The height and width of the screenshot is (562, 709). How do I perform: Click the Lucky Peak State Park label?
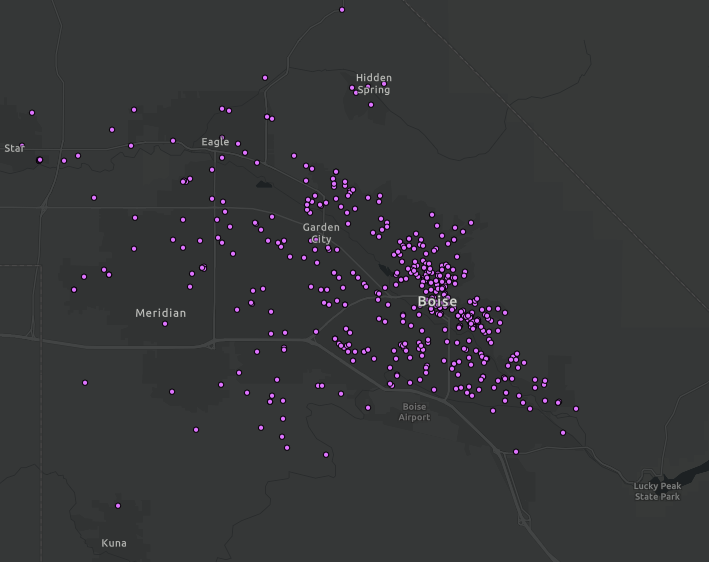(657, 491)
